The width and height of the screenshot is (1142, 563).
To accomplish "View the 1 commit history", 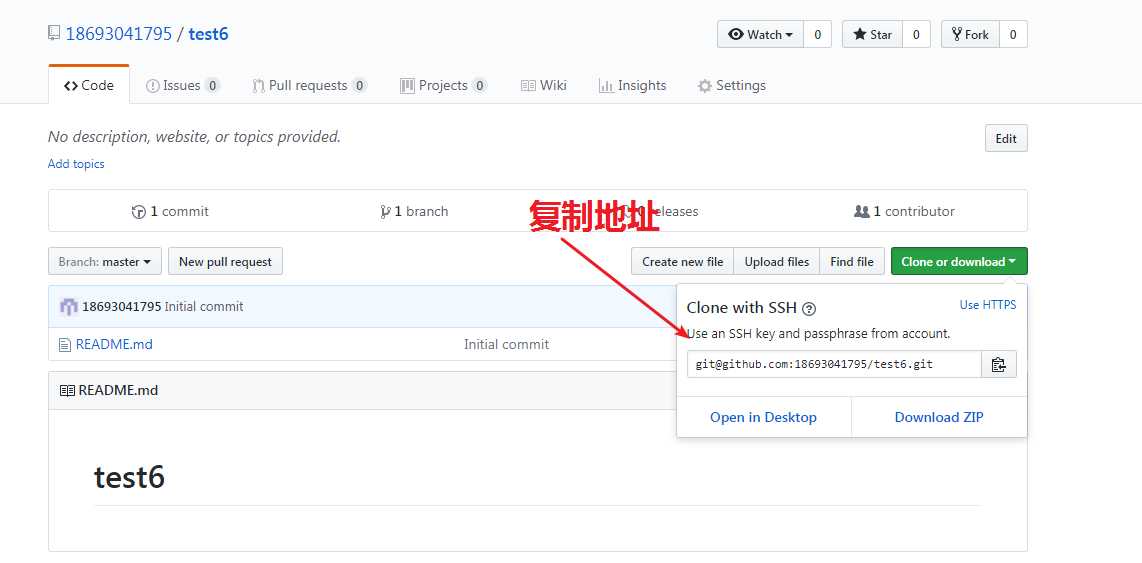I will pyautogui.click(x=170, y=211).
